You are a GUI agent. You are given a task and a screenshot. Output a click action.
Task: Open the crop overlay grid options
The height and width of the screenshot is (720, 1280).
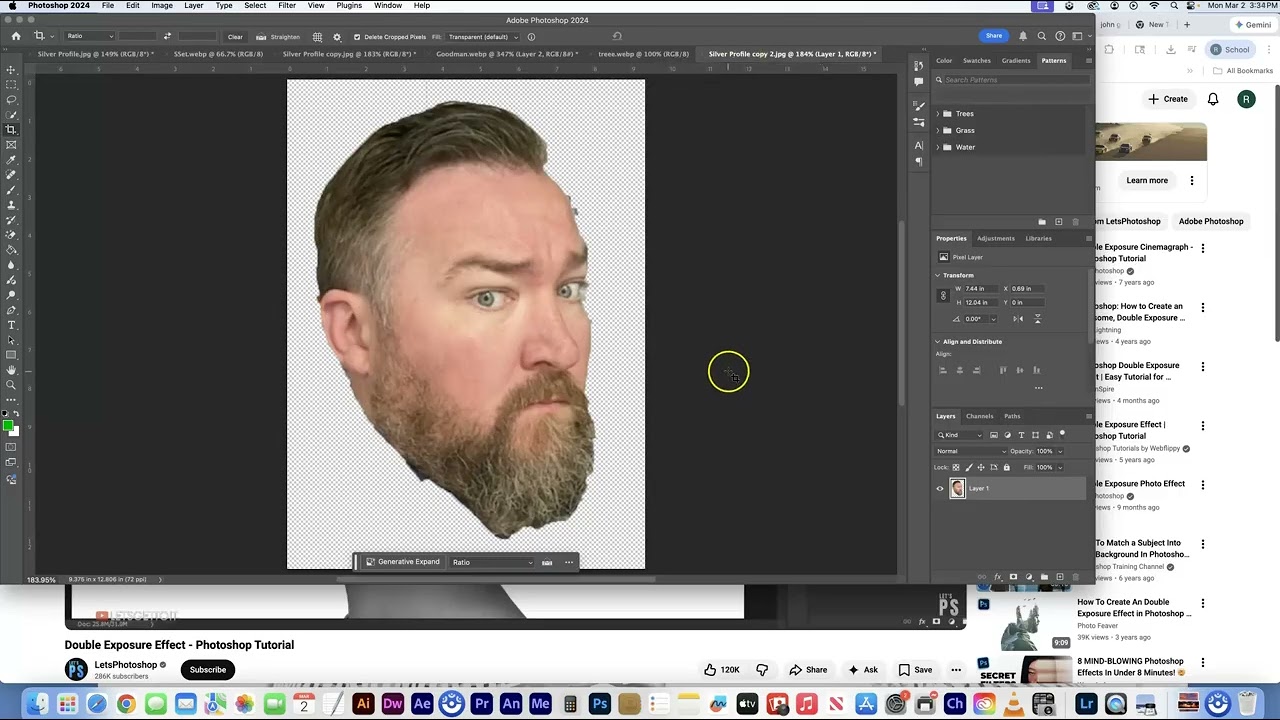coord(317,37)
